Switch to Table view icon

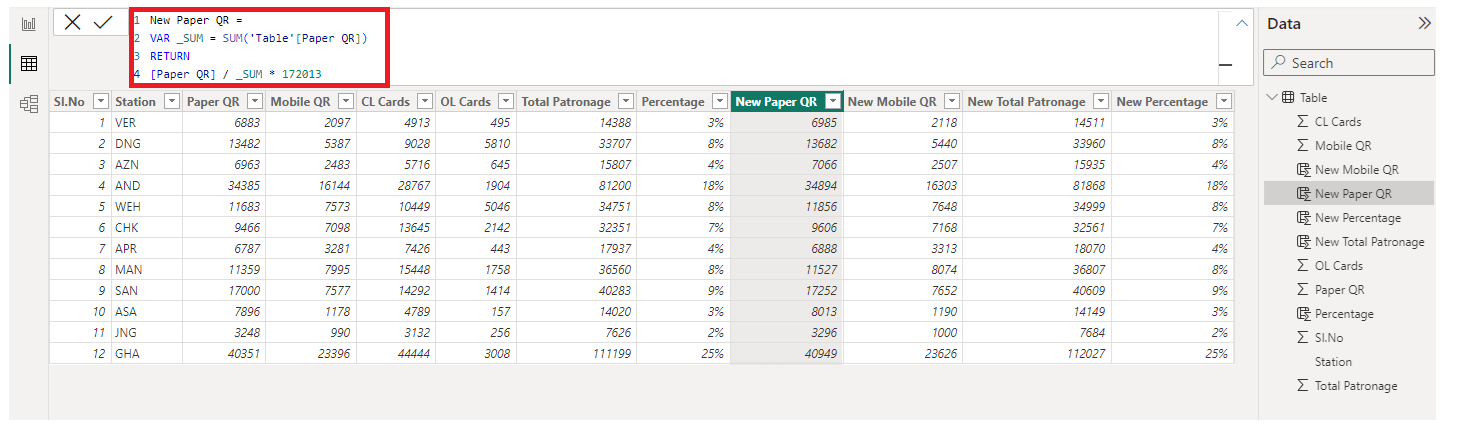(28, 63)
